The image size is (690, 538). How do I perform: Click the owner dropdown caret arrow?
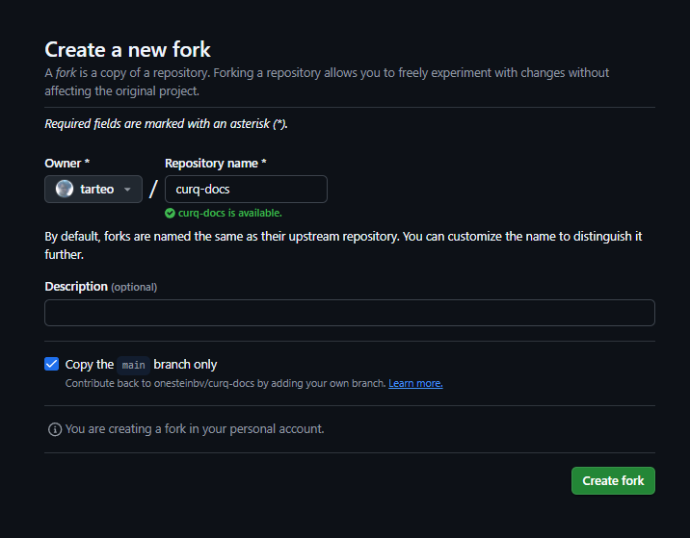coord(127,190)
